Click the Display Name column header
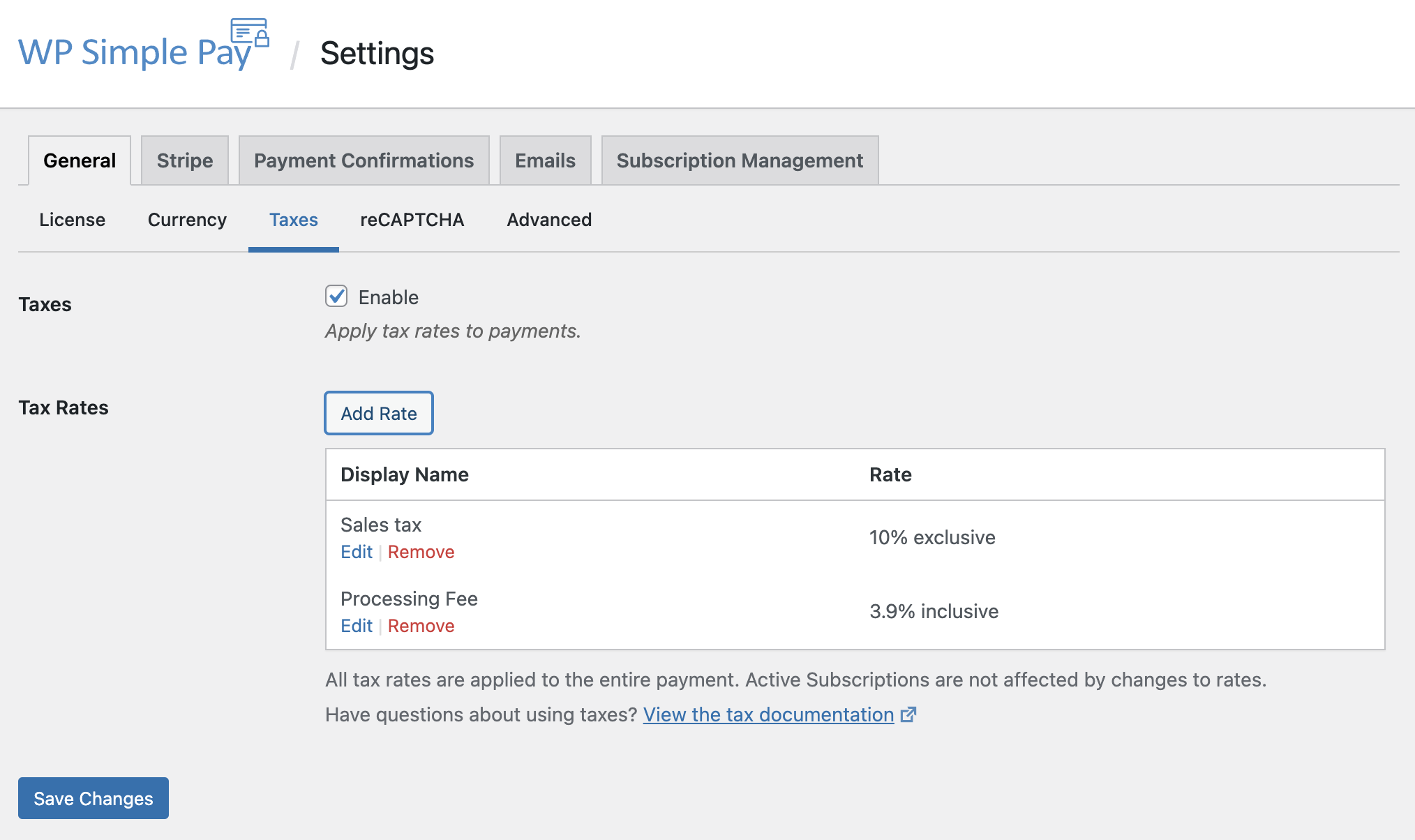 tap(405, 474)
